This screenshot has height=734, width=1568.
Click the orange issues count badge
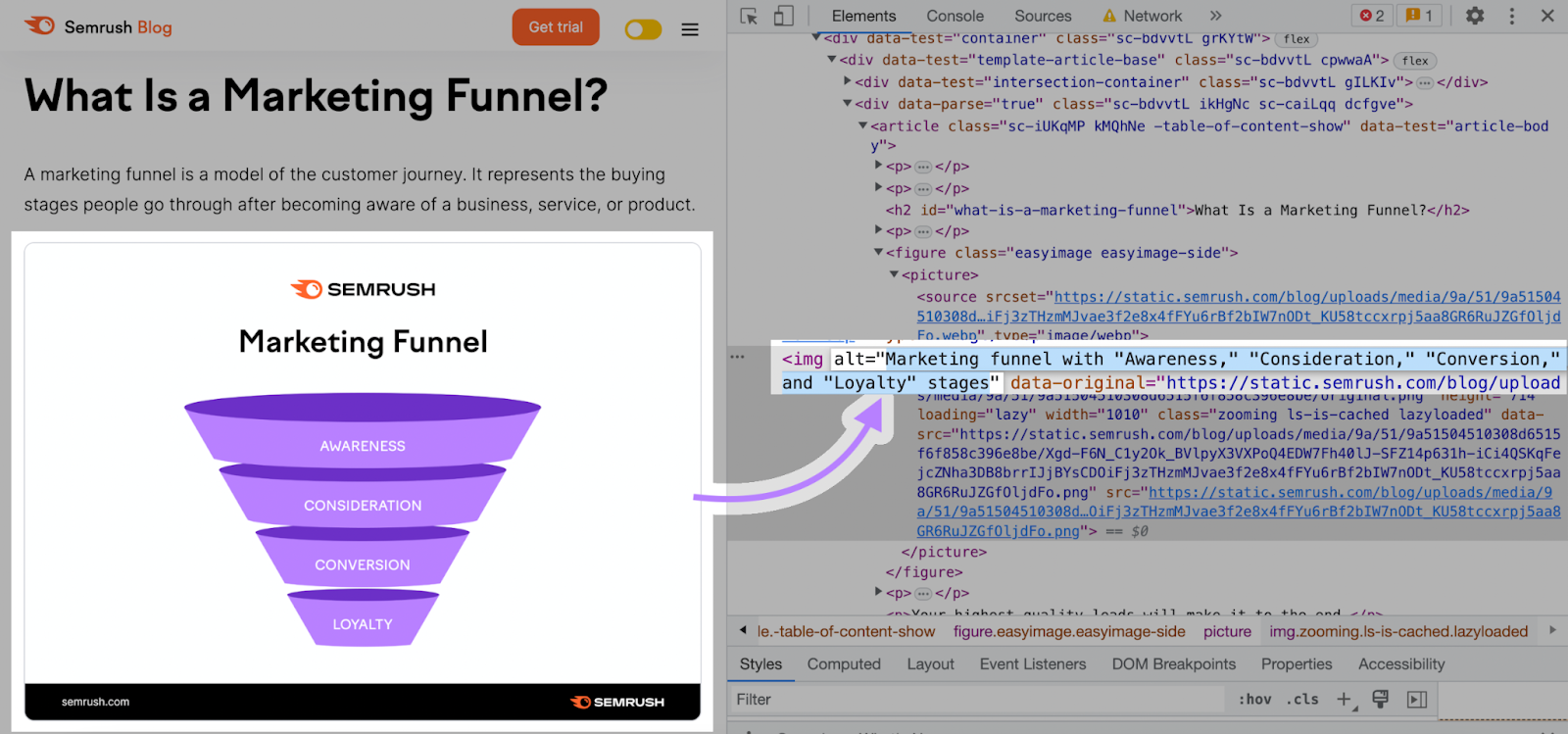pos(1419,16)
